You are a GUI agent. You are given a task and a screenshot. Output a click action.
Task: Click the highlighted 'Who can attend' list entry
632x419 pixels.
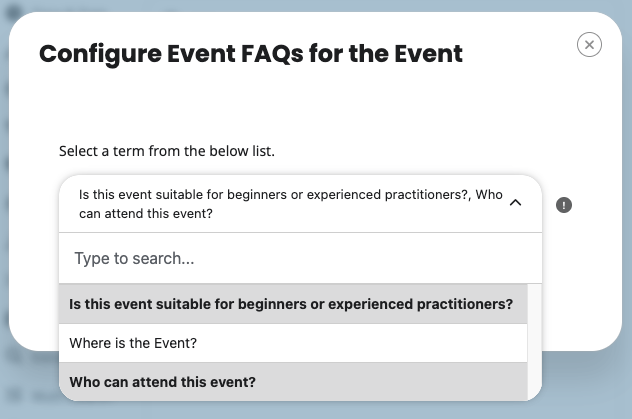click(x=163, y=382)
